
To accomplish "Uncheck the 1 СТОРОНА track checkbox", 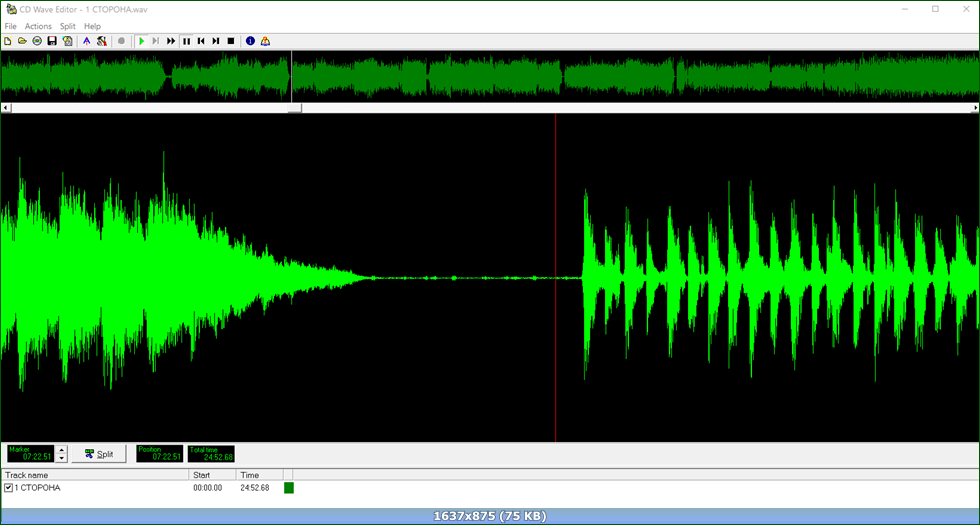I will pyautogui.click(x=8, y=488).
